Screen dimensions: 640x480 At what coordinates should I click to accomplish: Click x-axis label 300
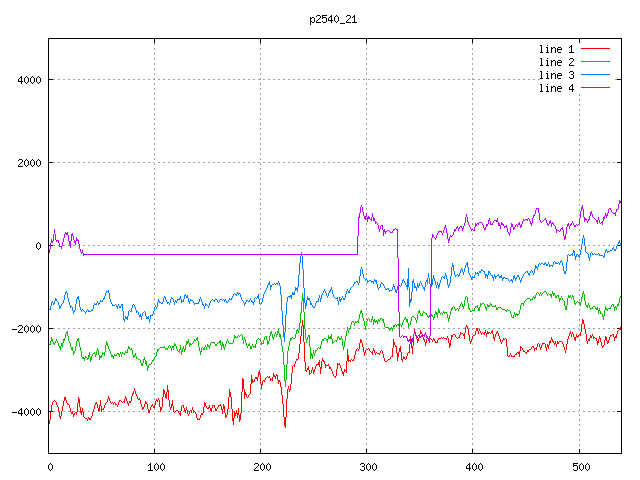[x=368, y=467]
